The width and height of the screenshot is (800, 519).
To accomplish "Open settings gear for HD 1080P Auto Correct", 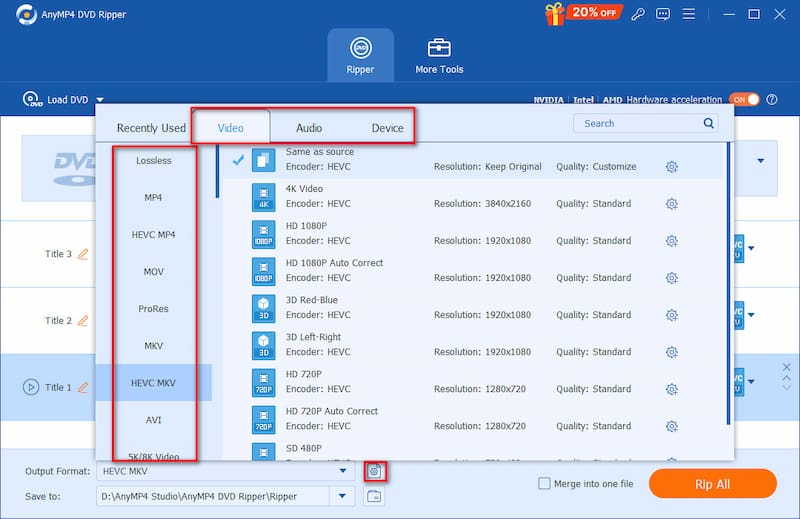I will tap(671, 278).
